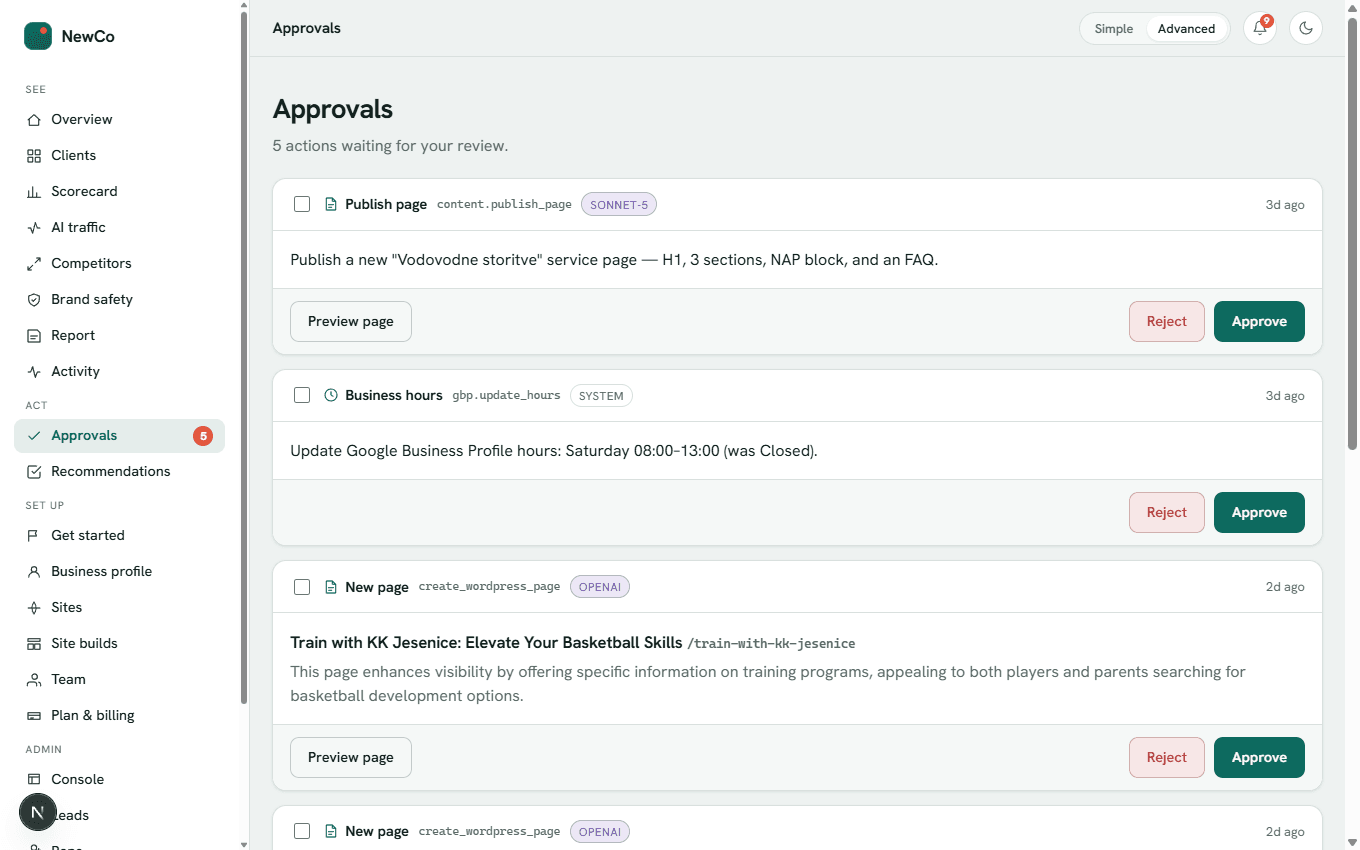Click the Console window icon
The image size is (1360, 850).
click(34, 779)
